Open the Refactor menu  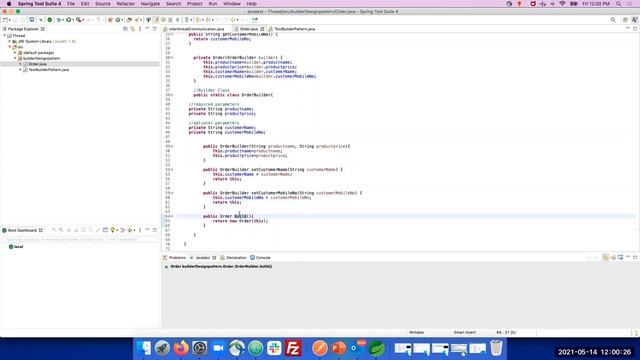125,4
